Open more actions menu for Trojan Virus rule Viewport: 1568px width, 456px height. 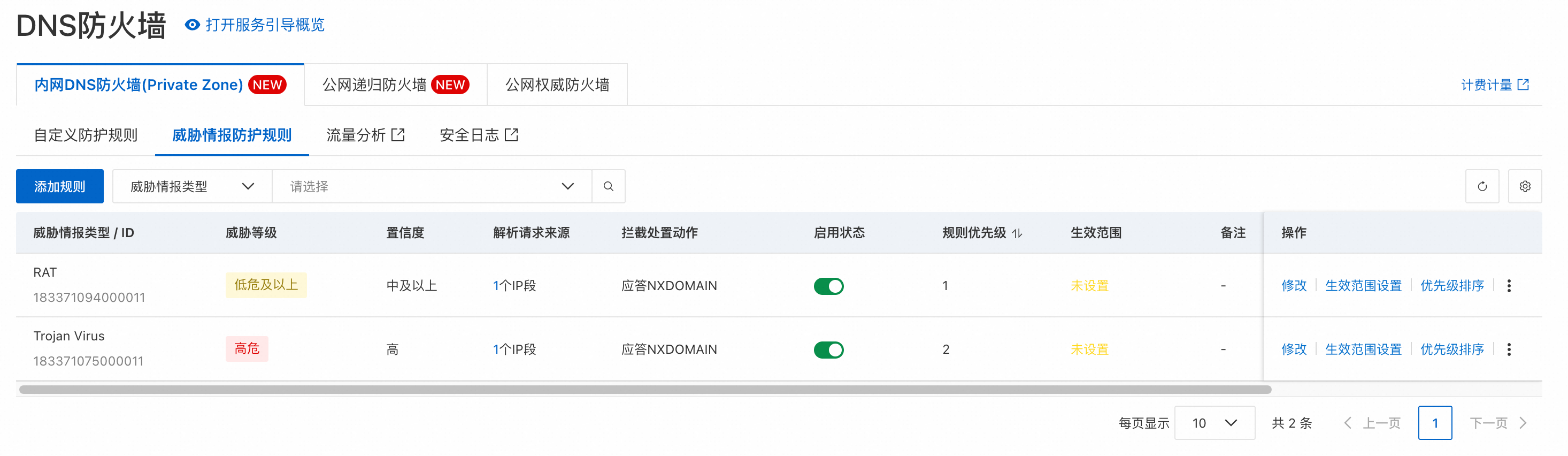point(1509,349)
